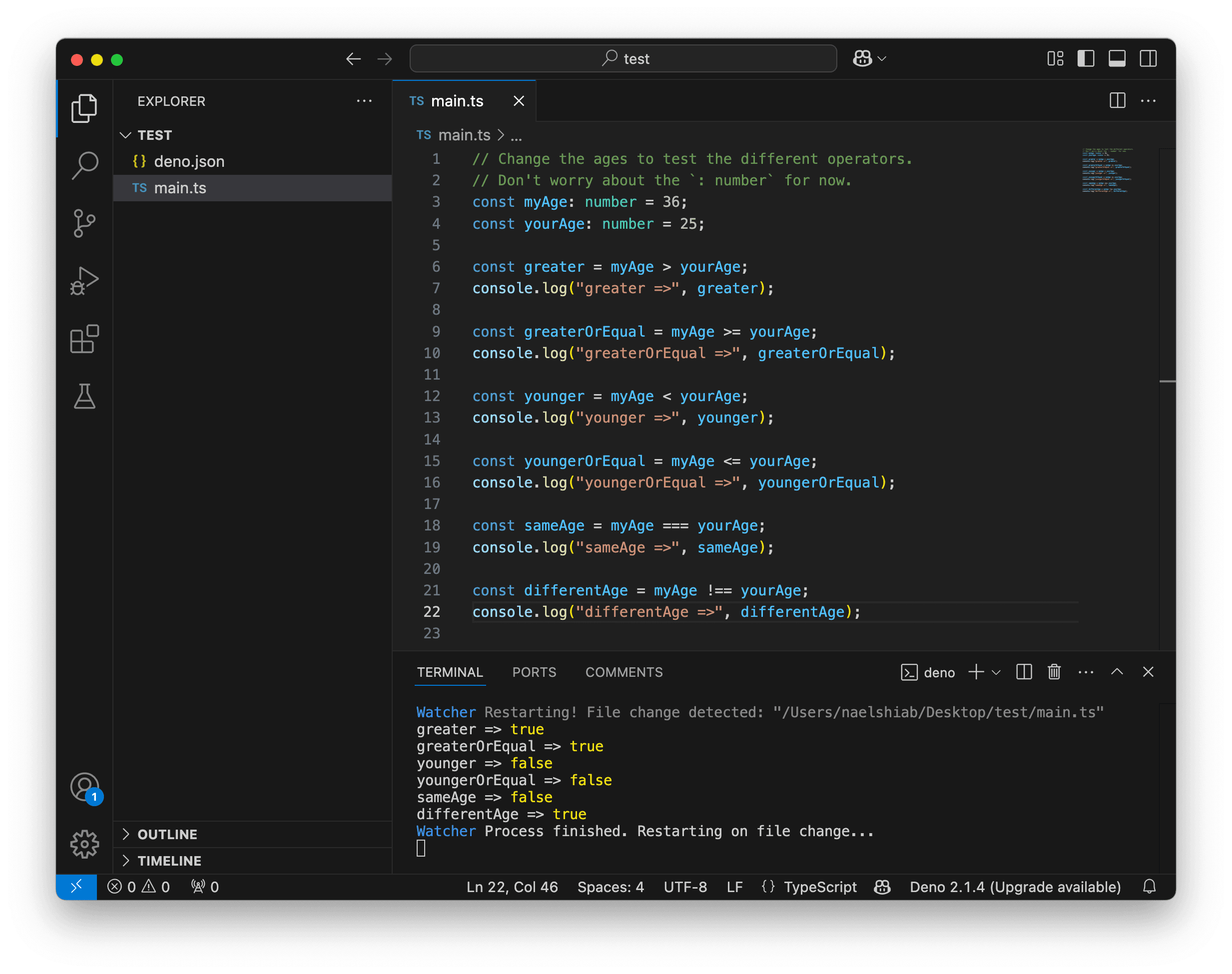Click the Copilot status bar icon

(882, 887)
